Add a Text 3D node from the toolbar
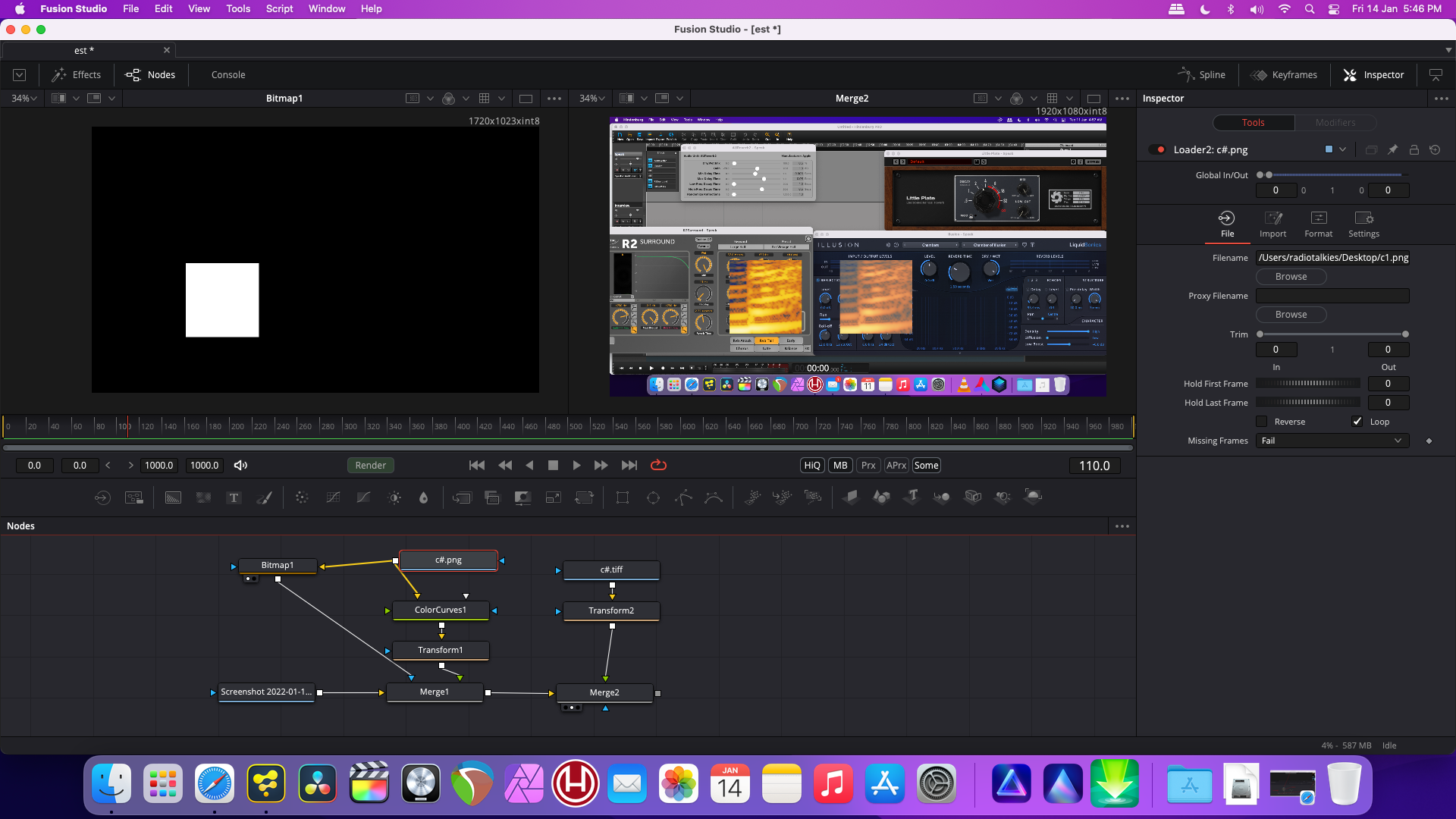1456x819 pixels. (x=912, y=497)
